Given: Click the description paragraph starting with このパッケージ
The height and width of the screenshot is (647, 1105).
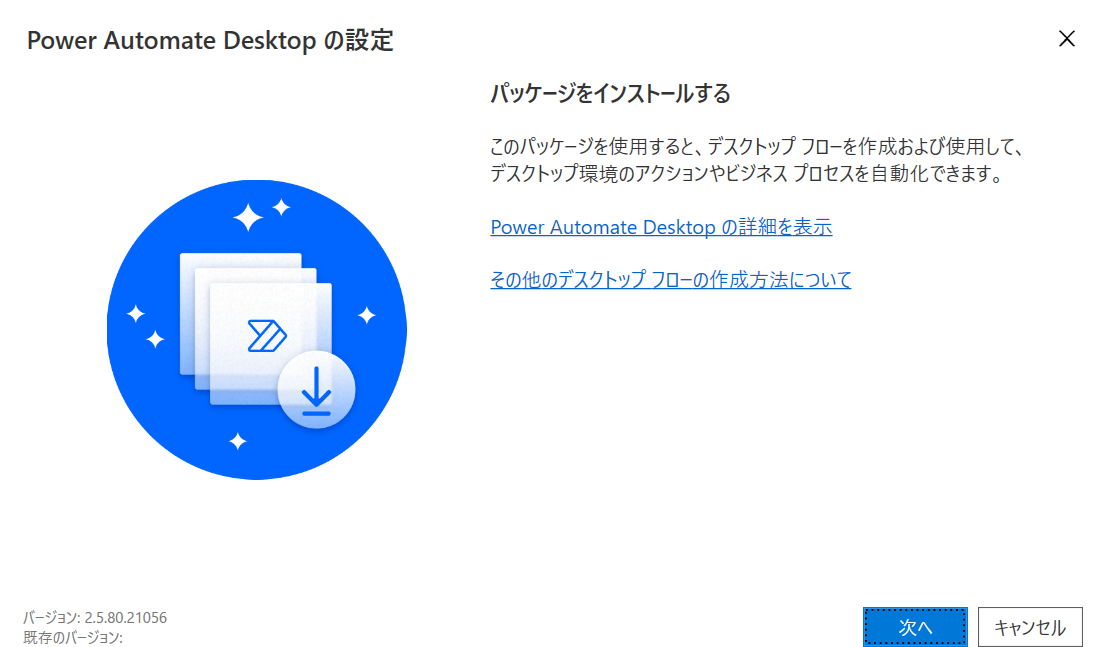Looking at the screenshot, I should (756, 160).
